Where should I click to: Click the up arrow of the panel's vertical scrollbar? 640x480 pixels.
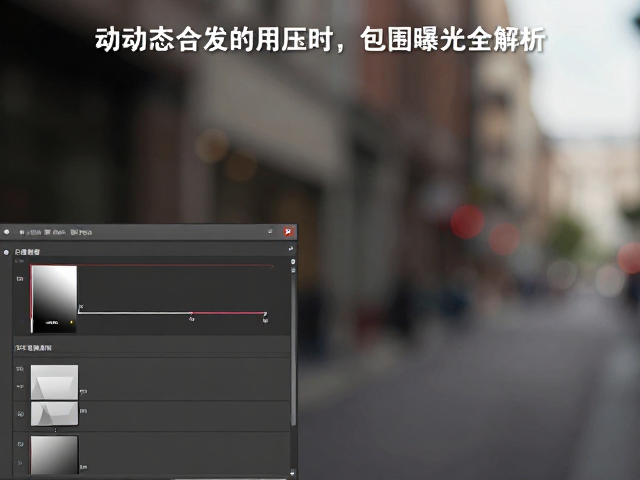(x=293, y=262)
